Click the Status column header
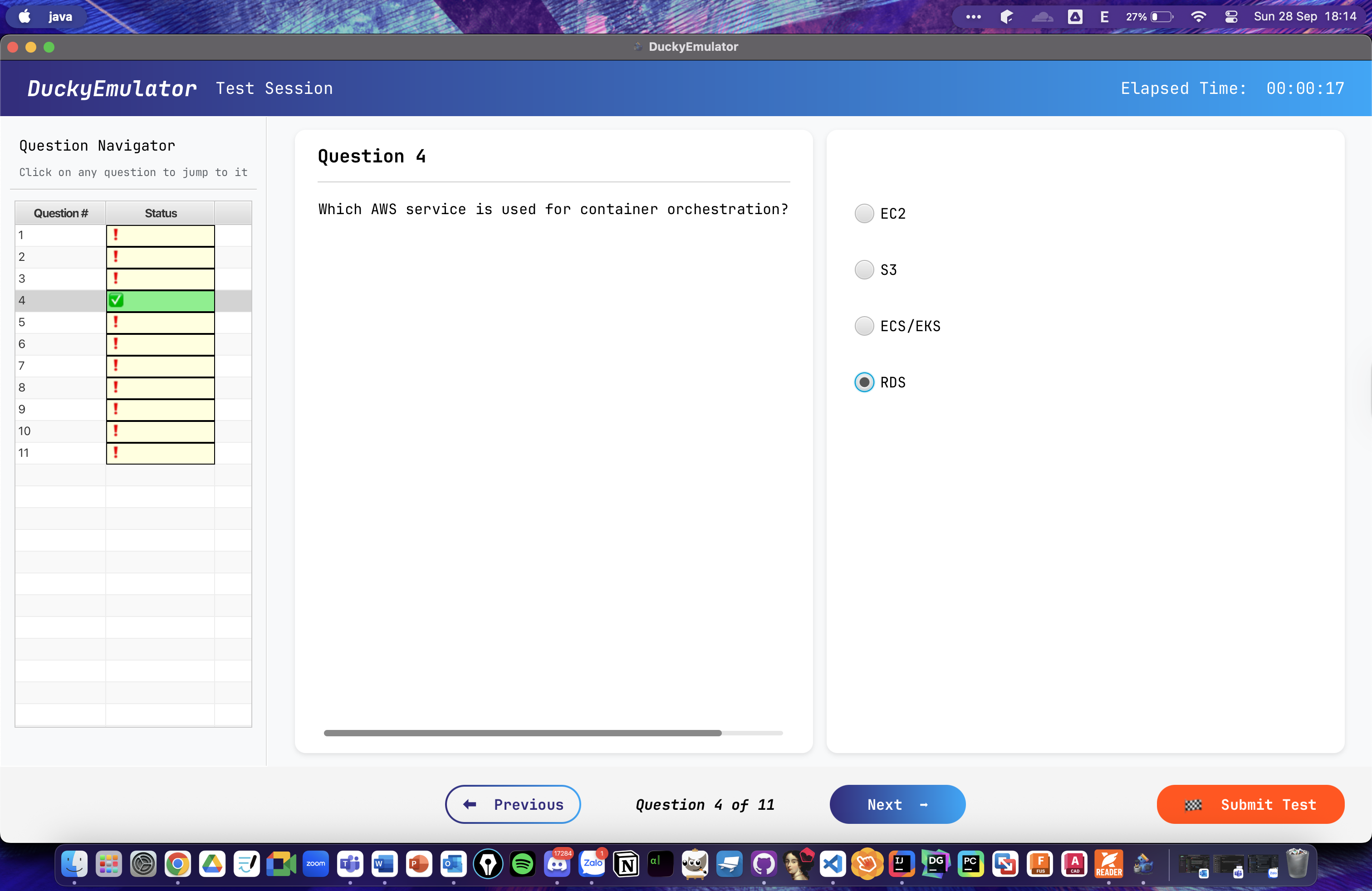This screenshot has width=1372, height=891. 160,213
